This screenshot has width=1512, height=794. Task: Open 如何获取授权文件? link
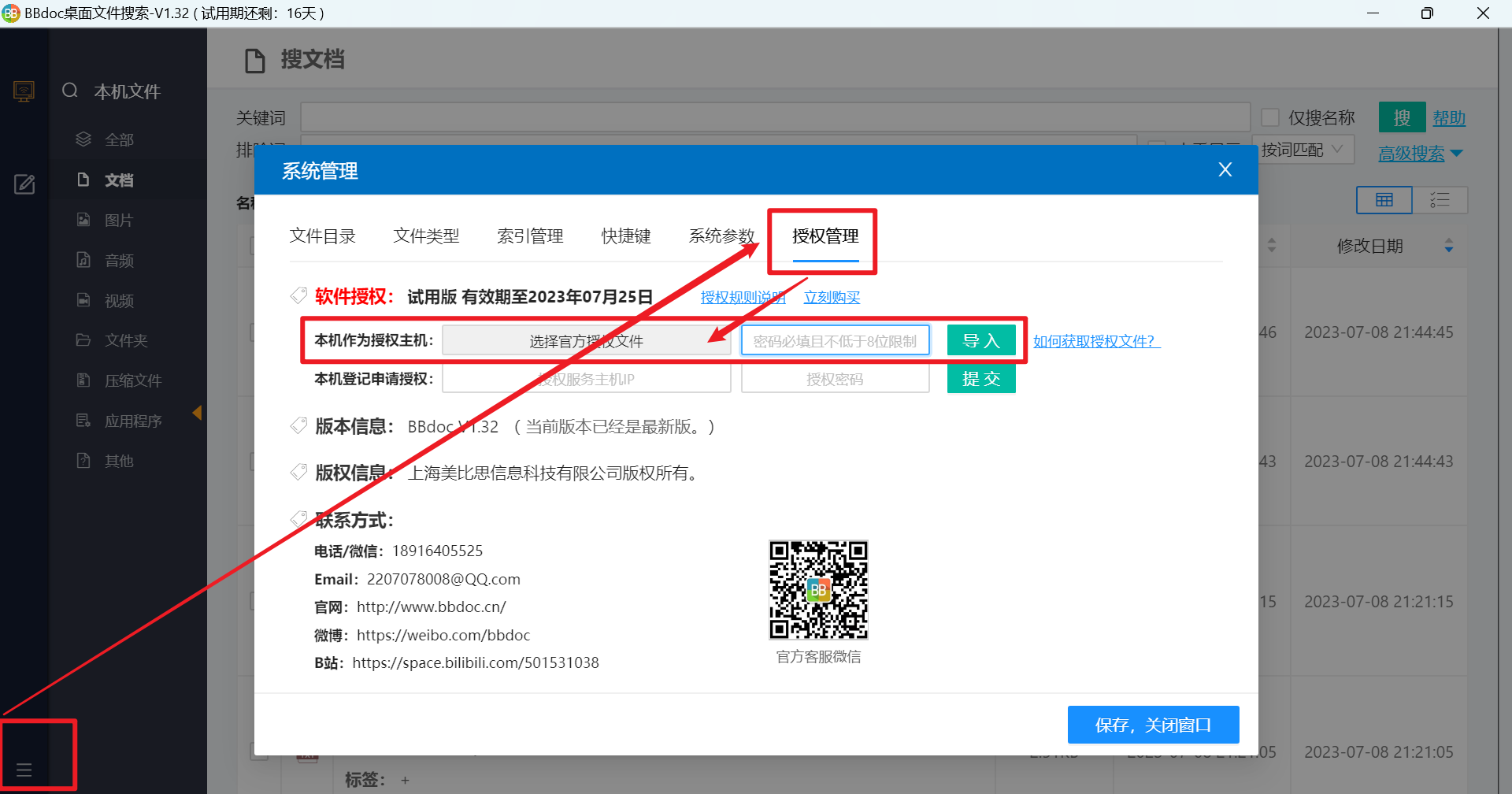pyautogui.click(x=1097, y=341)
